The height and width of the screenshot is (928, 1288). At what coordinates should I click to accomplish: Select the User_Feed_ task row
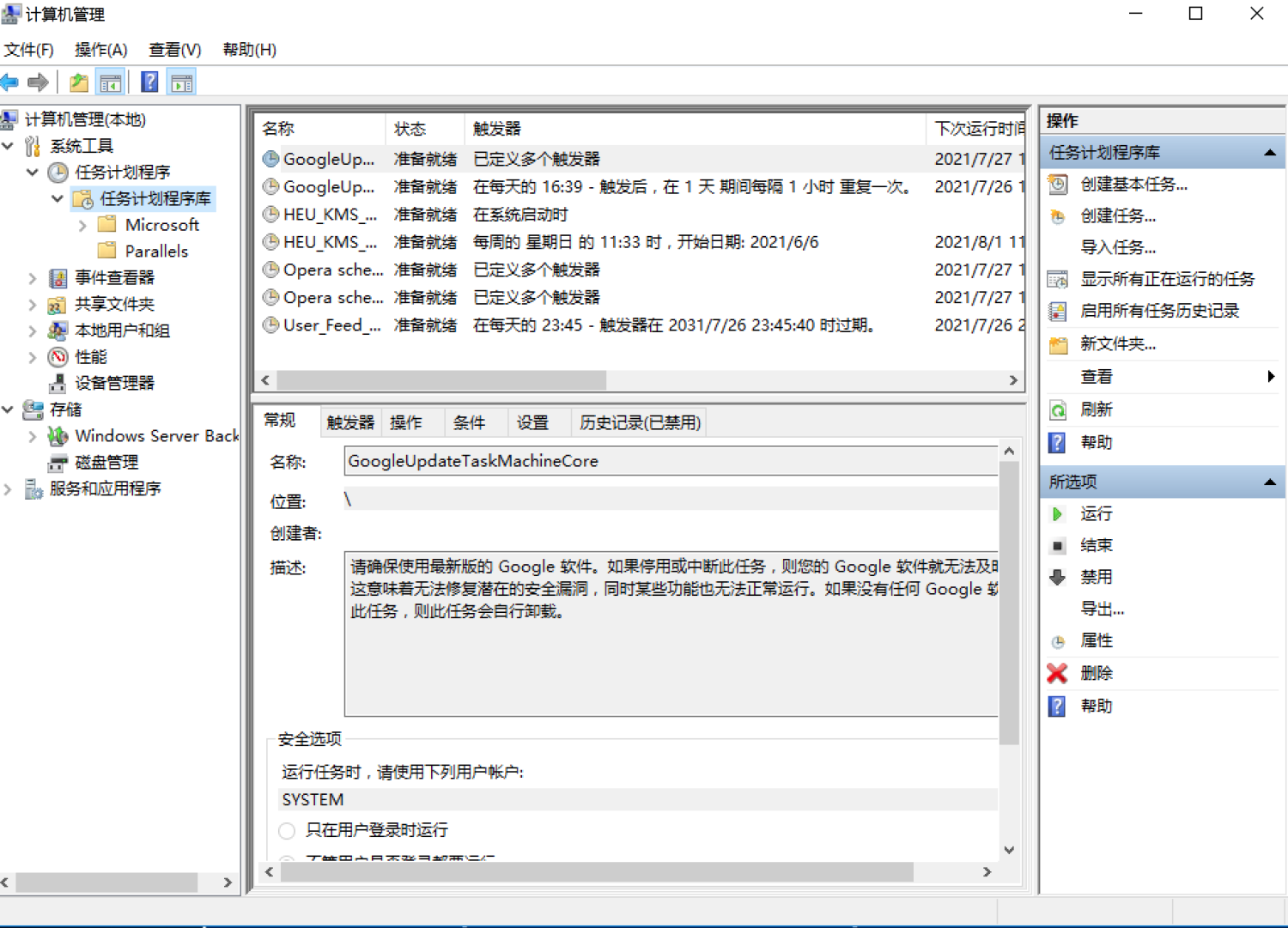[x=639, y=325]
